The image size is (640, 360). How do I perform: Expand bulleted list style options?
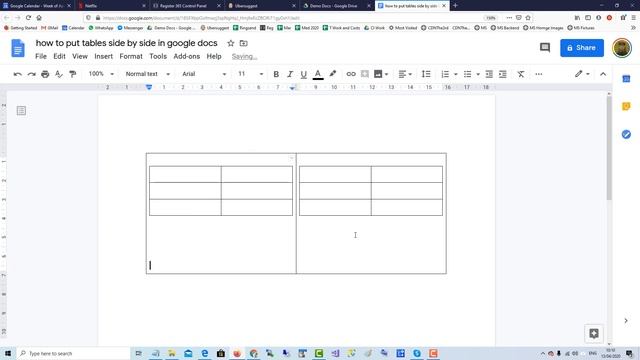point(478,74)
